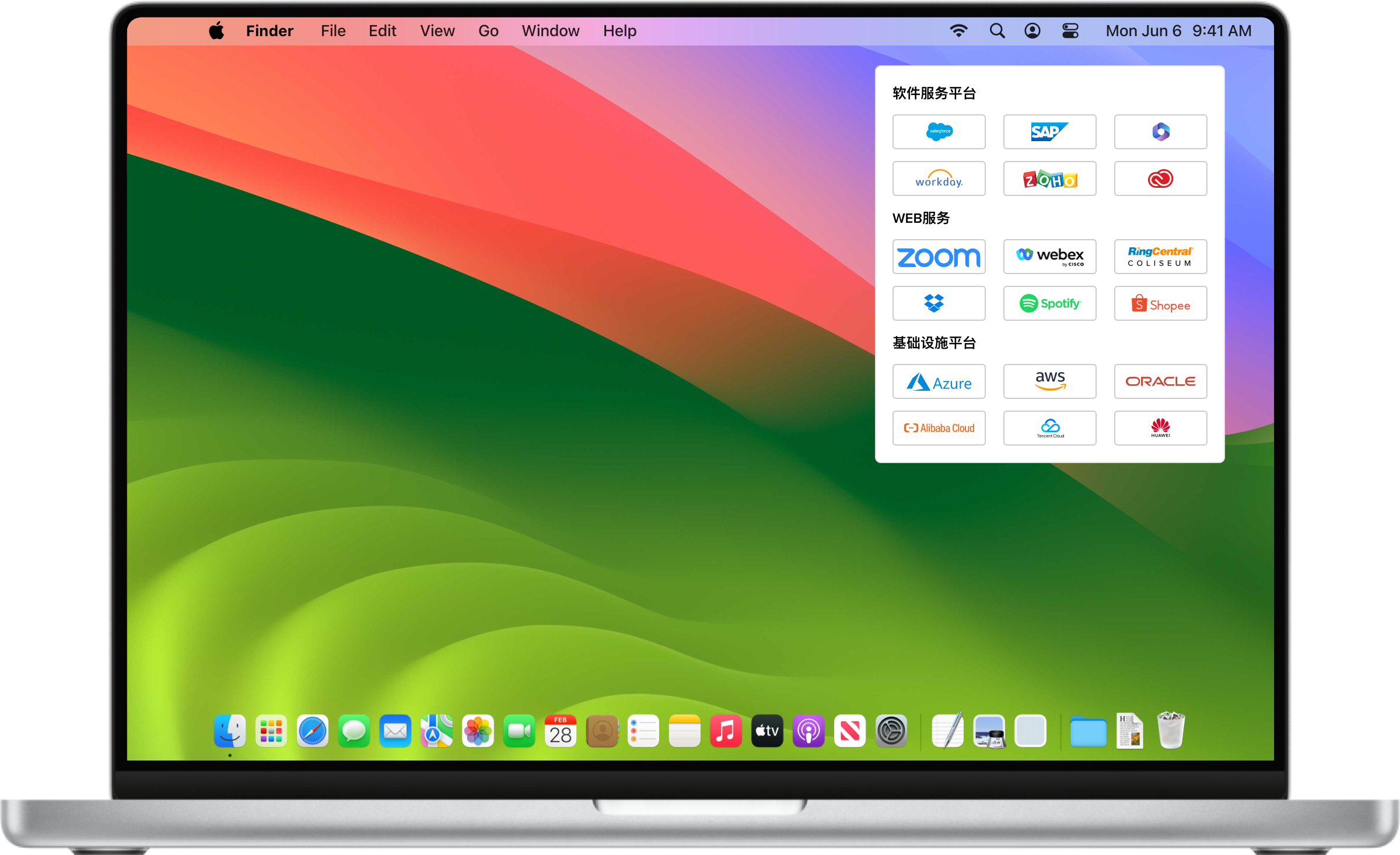
Task: Open the Help menu
Action: pos(619,31)
